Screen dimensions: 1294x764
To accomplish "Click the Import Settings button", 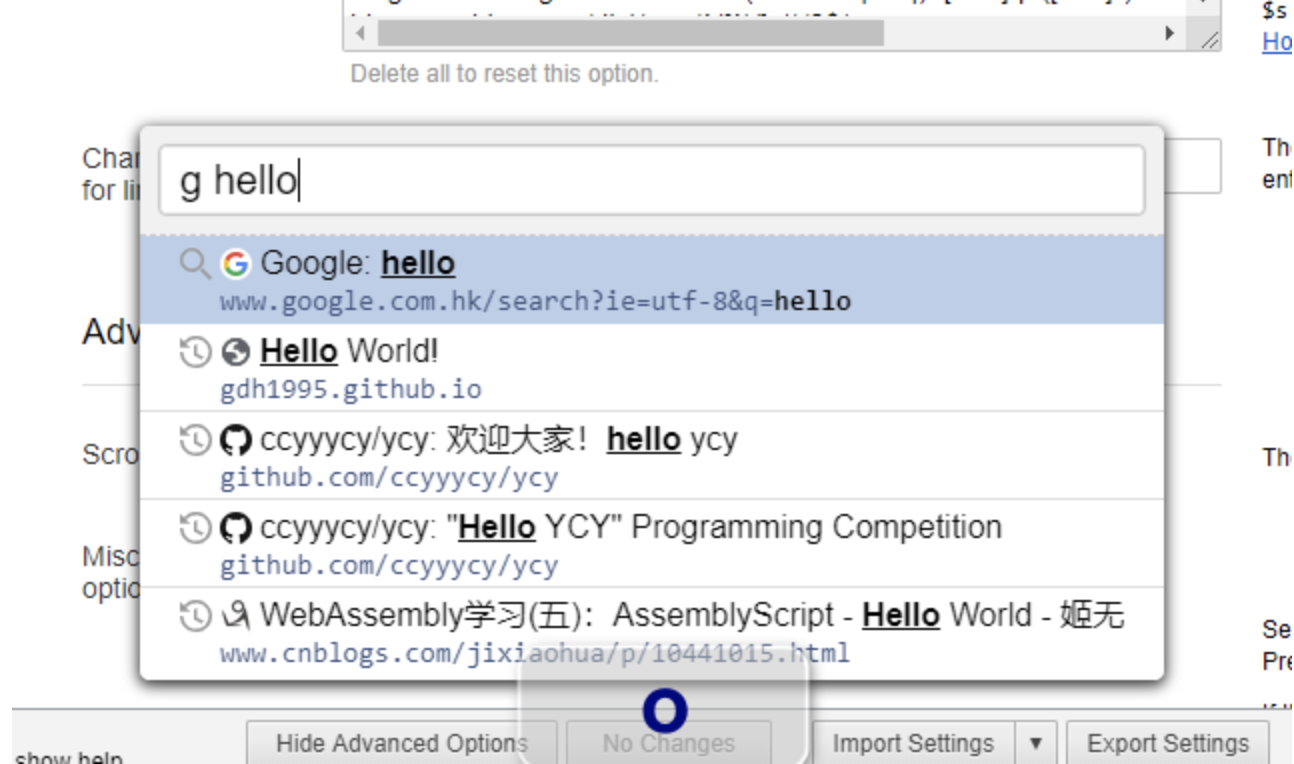I will pos(913,743).
